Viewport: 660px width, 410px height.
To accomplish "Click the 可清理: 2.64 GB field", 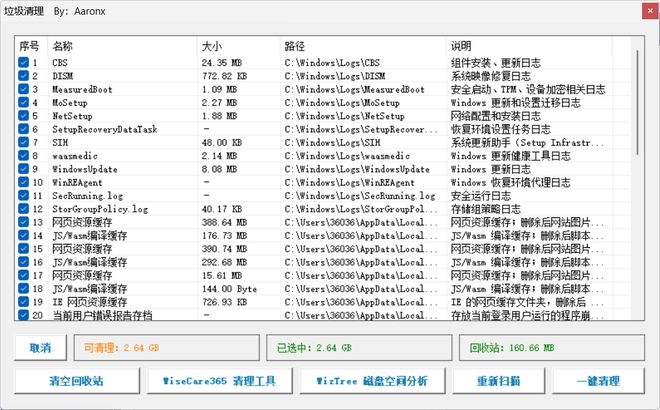I will coord(167,348).
